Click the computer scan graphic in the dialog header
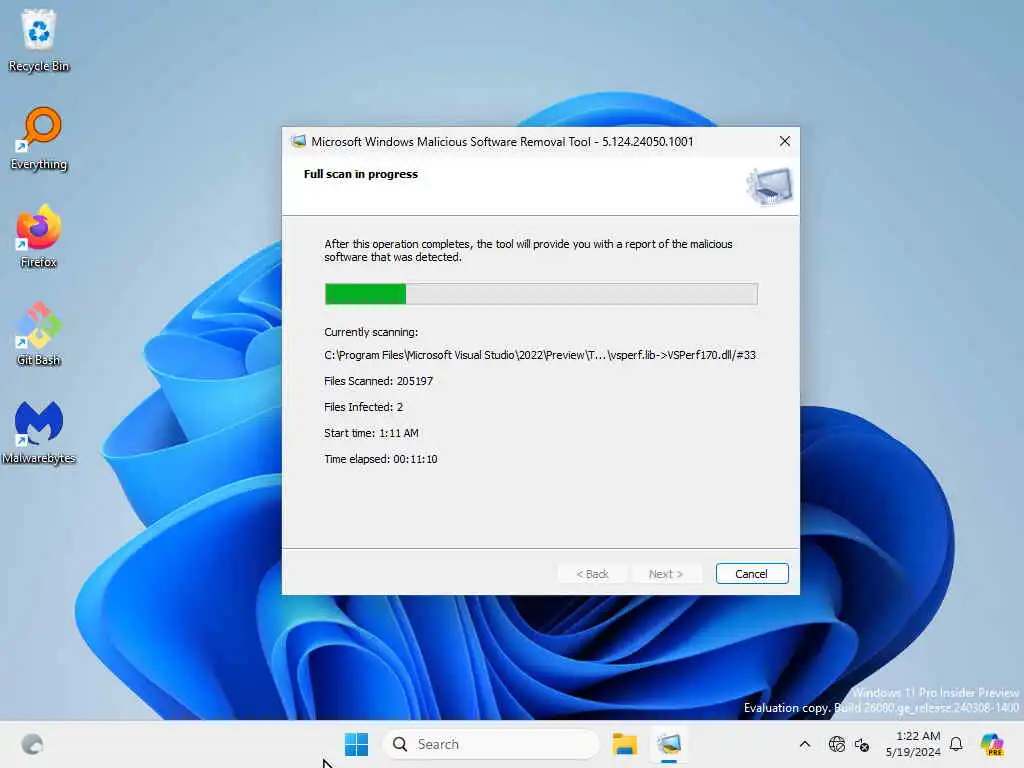Viewport: 1024px width, 768px height. point(769,186)
